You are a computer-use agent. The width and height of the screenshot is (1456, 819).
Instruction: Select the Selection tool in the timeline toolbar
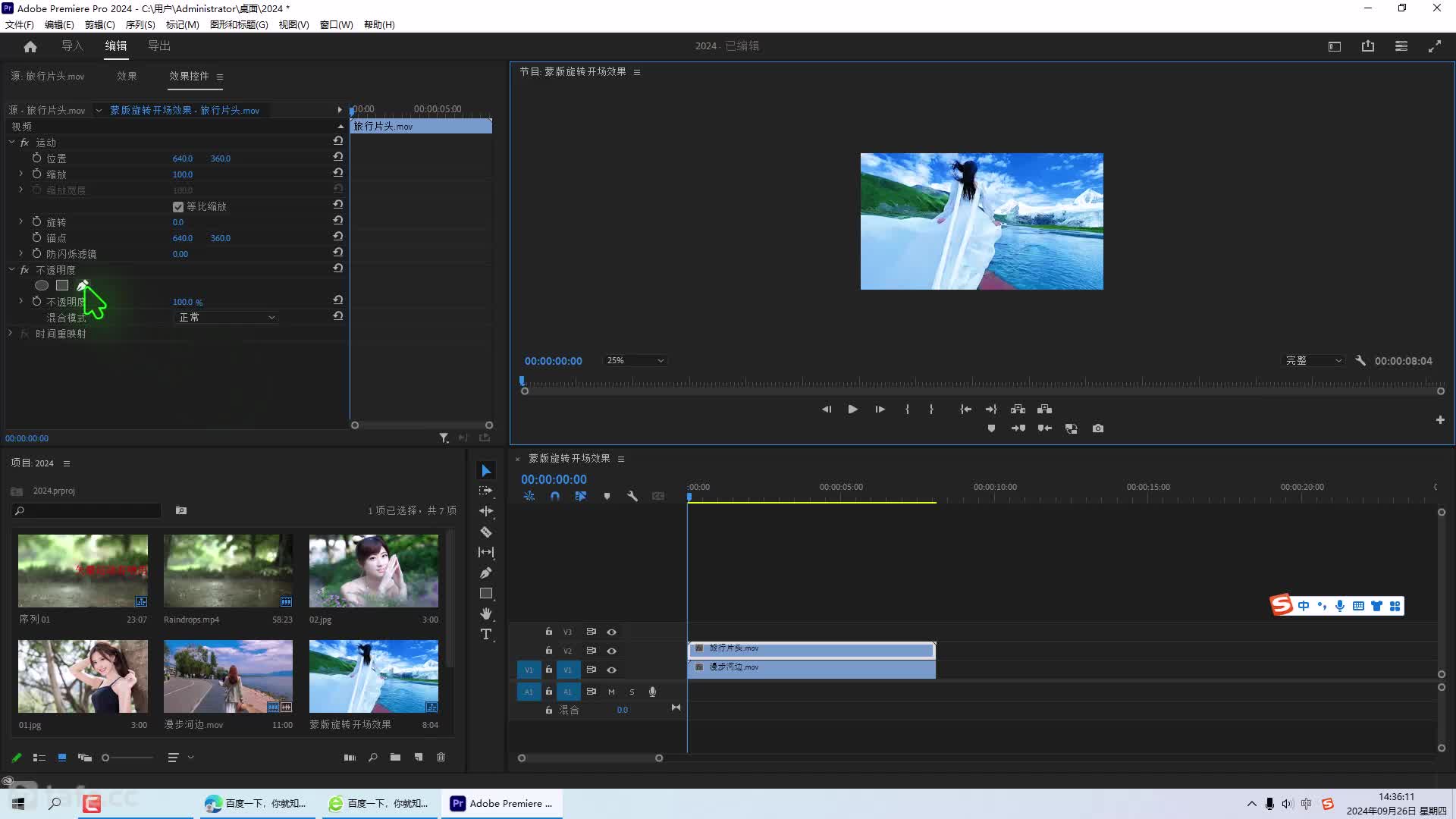486,471
